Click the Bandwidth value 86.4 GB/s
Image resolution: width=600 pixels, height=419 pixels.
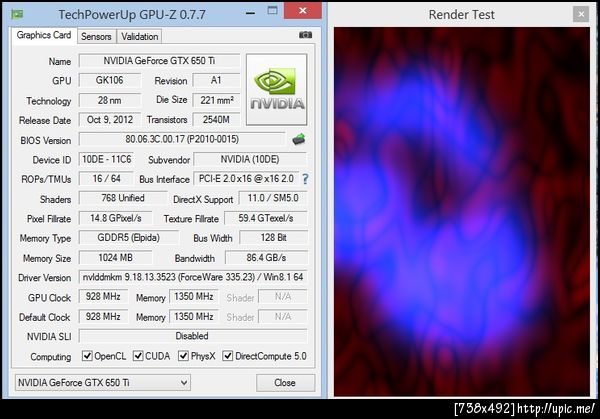point(266,258)
